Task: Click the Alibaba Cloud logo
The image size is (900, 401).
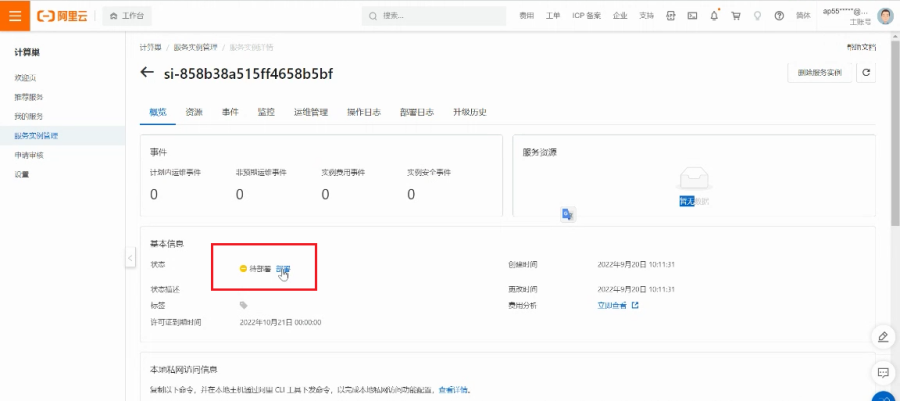Action: coord(62,16)
